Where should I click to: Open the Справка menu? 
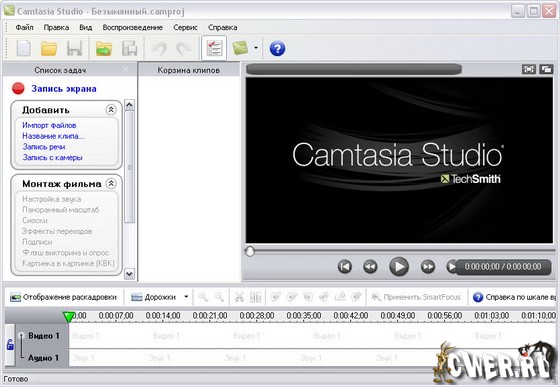click(x=222, y=27)
